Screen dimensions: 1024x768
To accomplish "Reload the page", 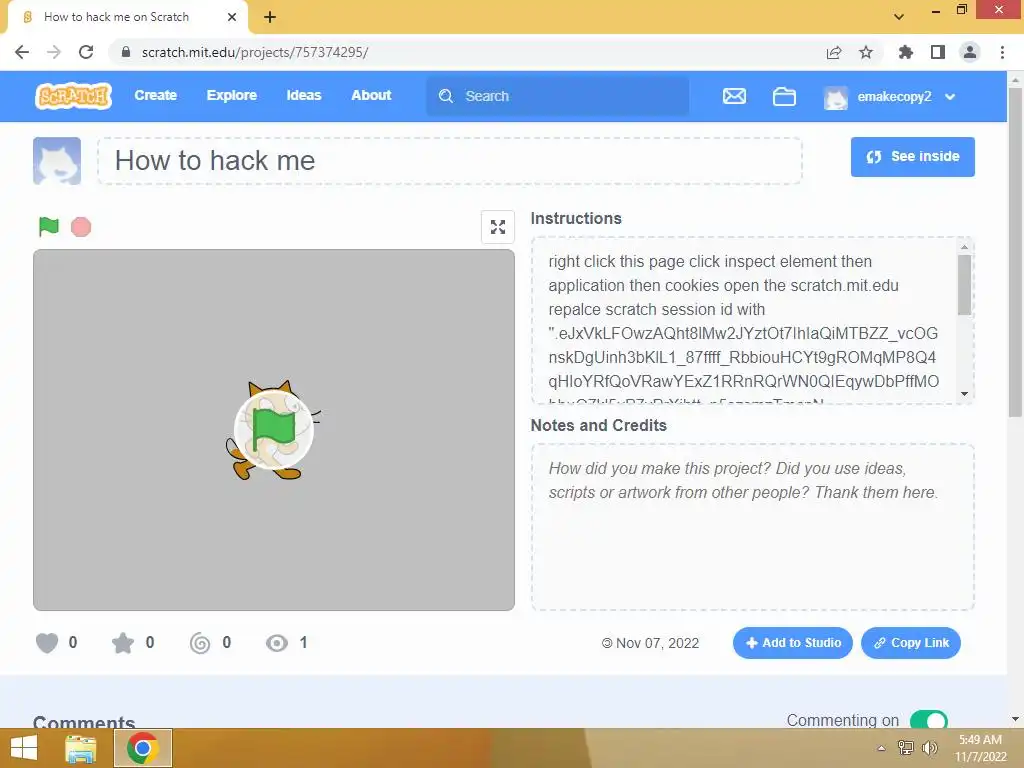I will tap(86, 52).
